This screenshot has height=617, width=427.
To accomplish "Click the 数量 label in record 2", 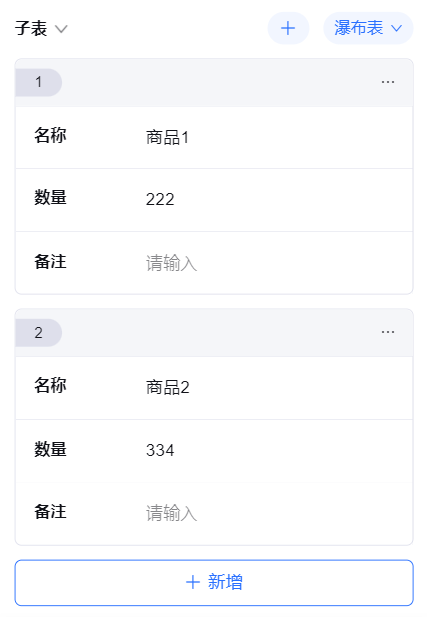I will pos(50,449).
